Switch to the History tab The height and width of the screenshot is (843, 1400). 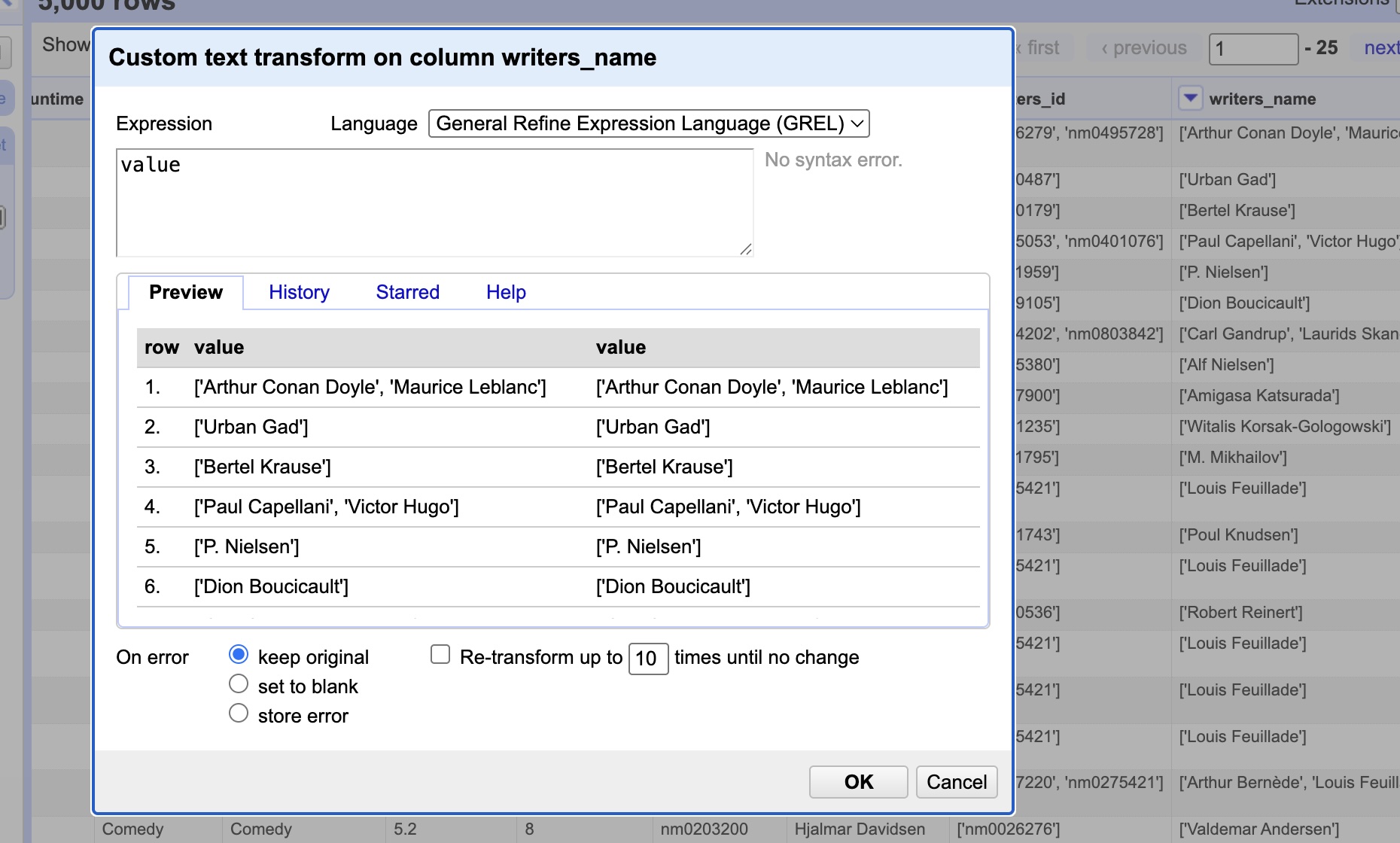[300, 292]
